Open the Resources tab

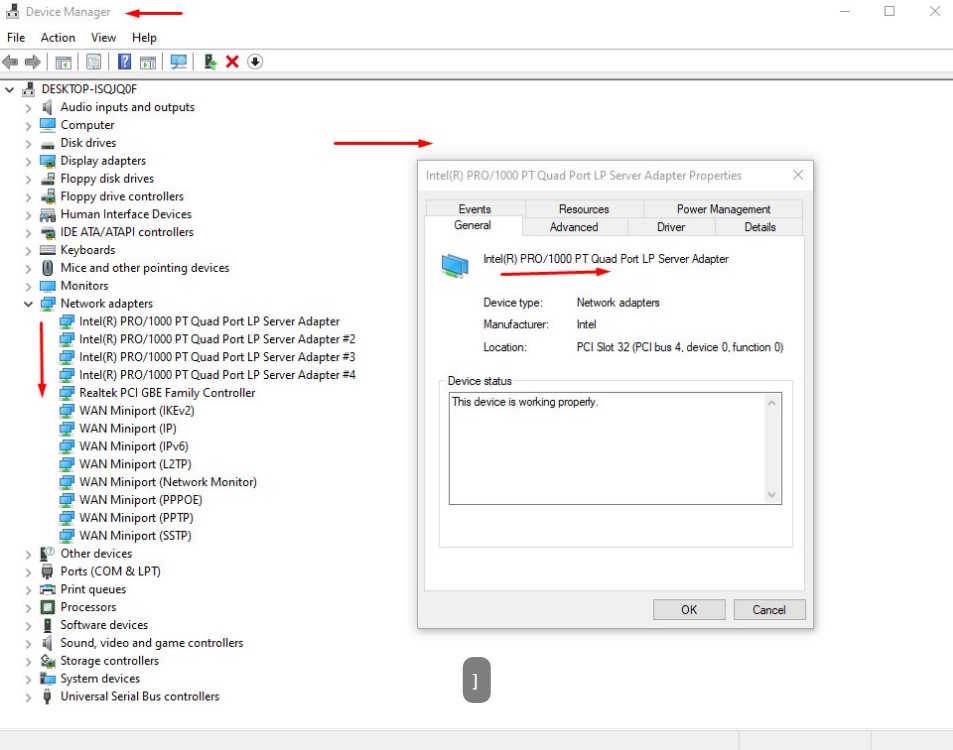pos(584,208)
